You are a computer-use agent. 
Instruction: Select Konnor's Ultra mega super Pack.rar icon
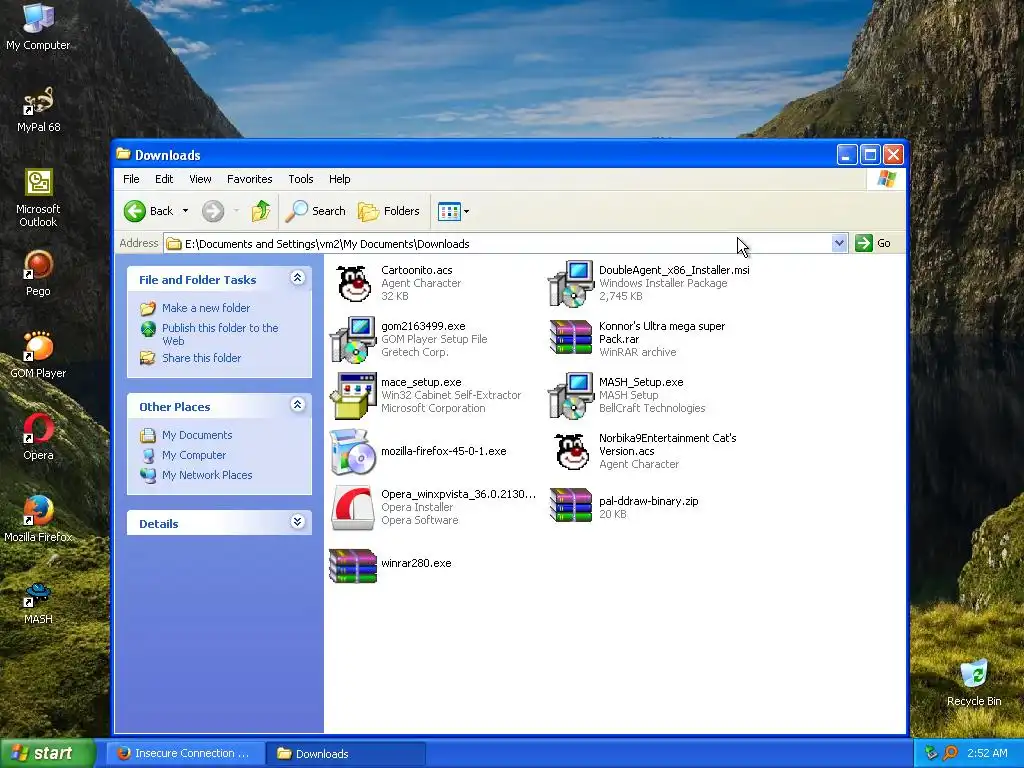(571, 339)
